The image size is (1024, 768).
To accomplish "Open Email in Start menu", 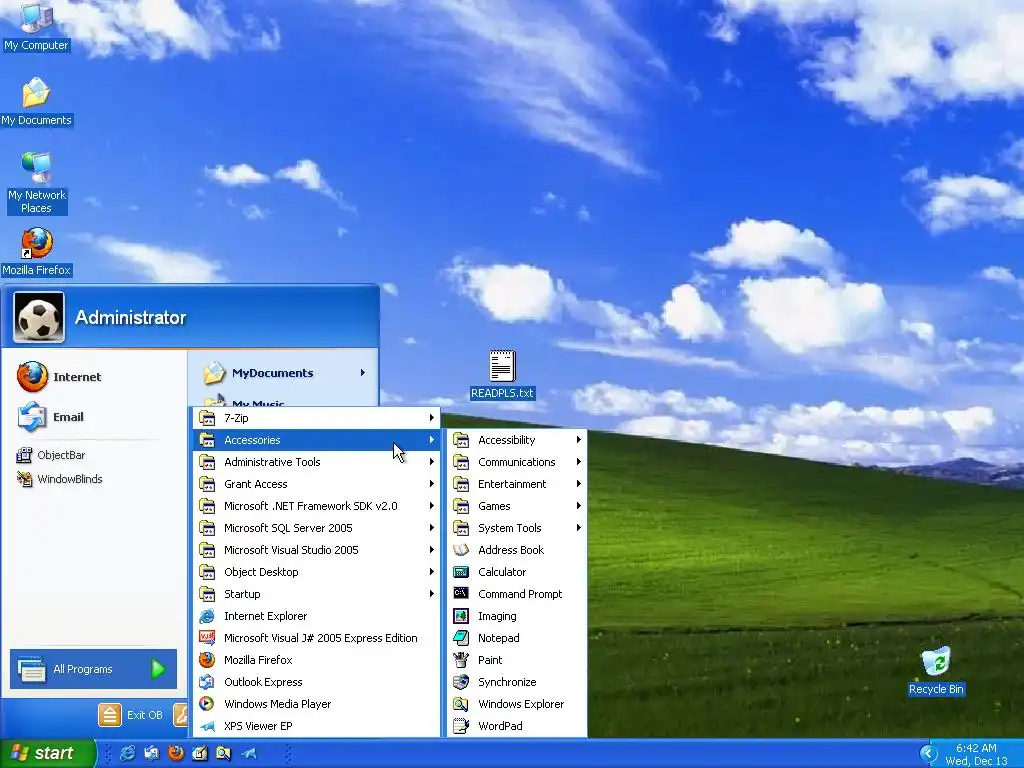I will tap(51, 417).
